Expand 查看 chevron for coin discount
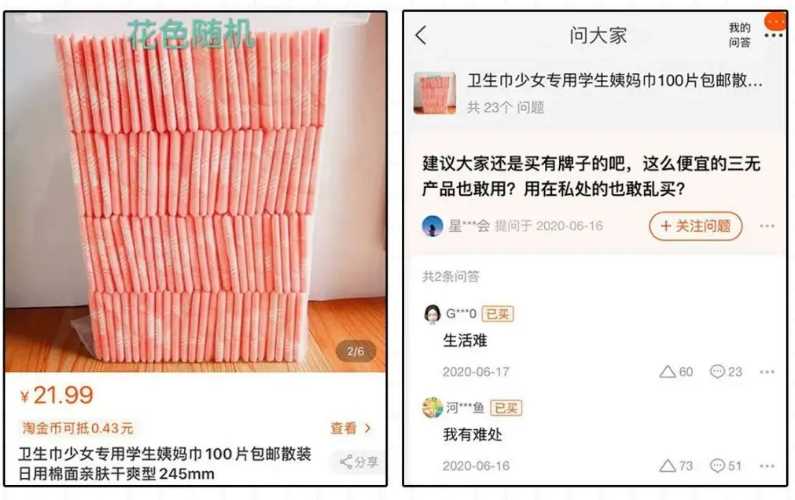This screenshot has height=500, width=795. coord(351,428)
